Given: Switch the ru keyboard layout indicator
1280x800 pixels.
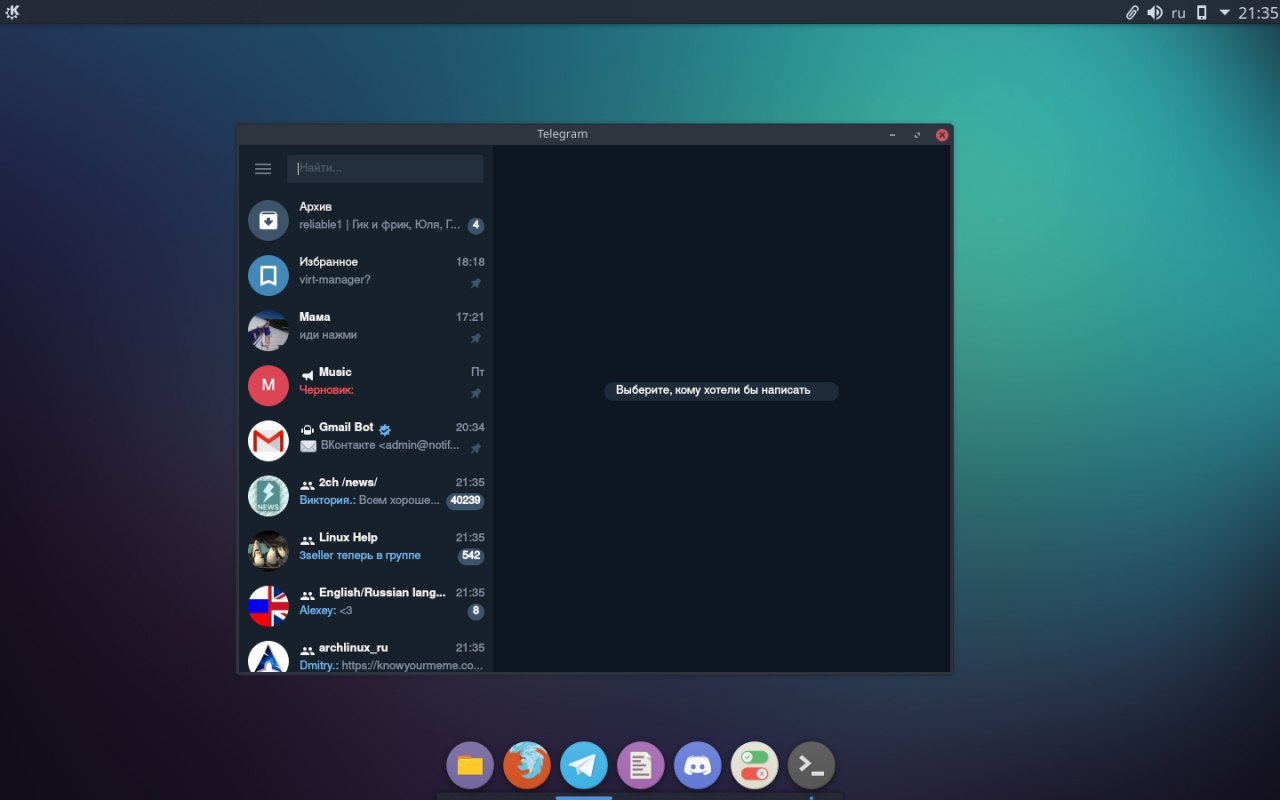Looking at the screenshot, I should pyautogui.click(x=1178, y=13).
